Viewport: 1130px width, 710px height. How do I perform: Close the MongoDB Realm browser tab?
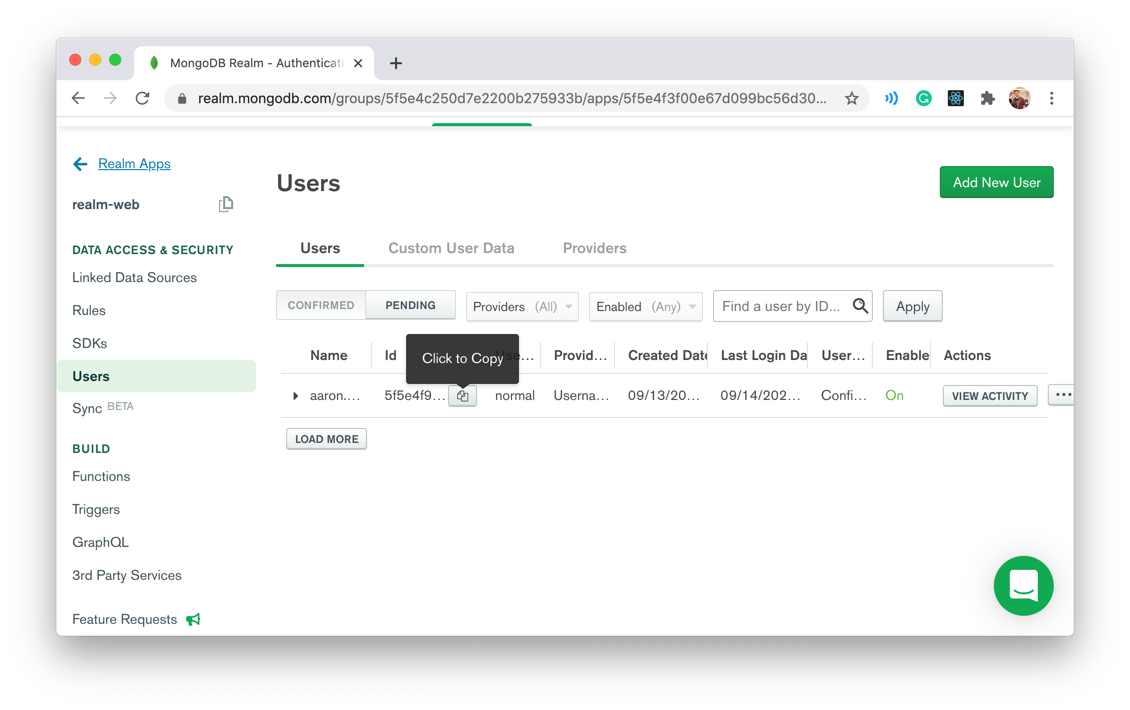tap(357, 63)
